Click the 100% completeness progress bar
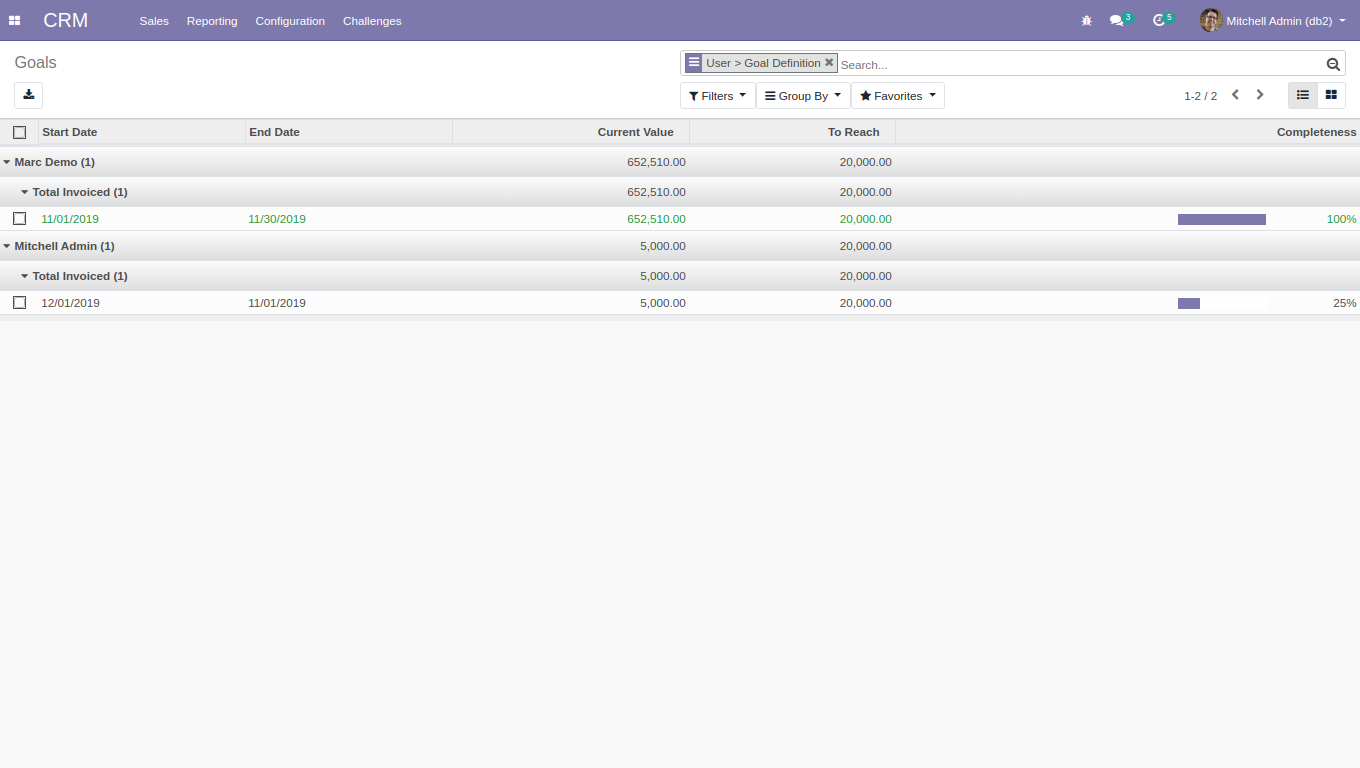1360x768 pixels. (1222, 219)
